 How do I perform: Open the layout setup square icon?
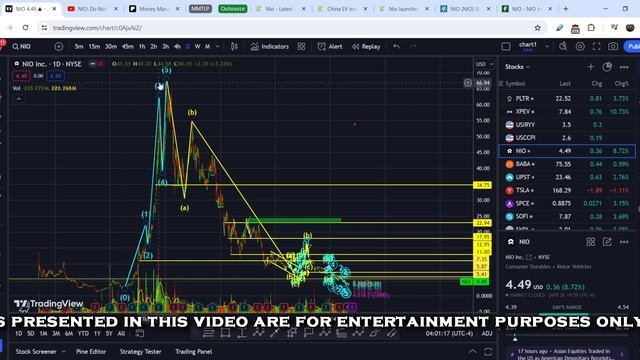pos(506,47)
